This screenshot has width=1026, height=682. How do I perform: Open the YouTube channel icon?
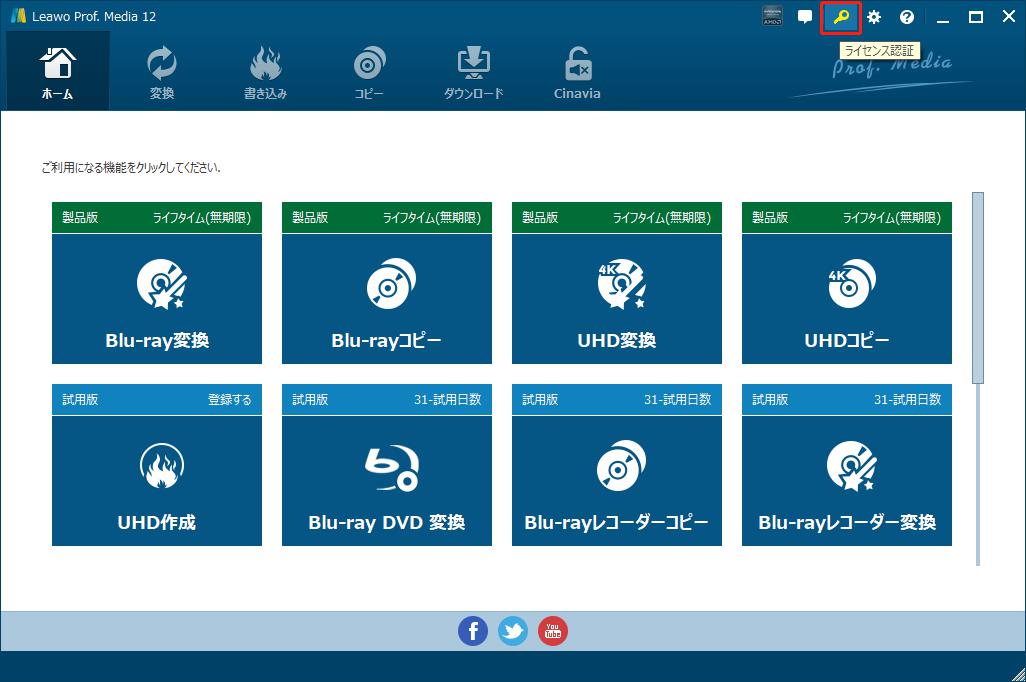point(553,631)
